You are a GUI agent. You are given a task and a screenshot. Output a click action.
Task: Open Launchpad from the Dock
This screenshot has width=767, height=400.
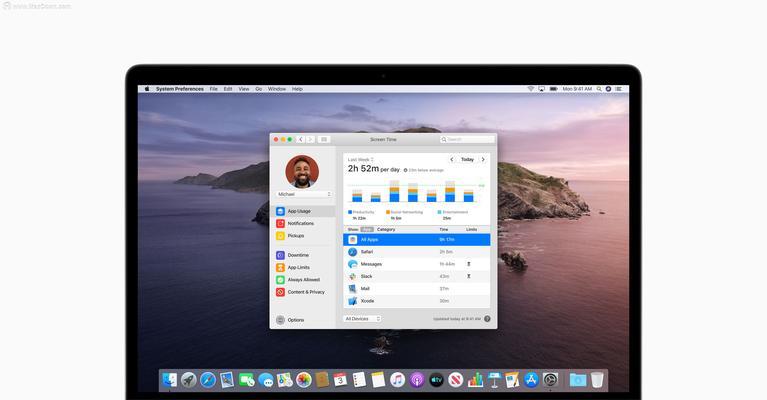click(189, 380)
